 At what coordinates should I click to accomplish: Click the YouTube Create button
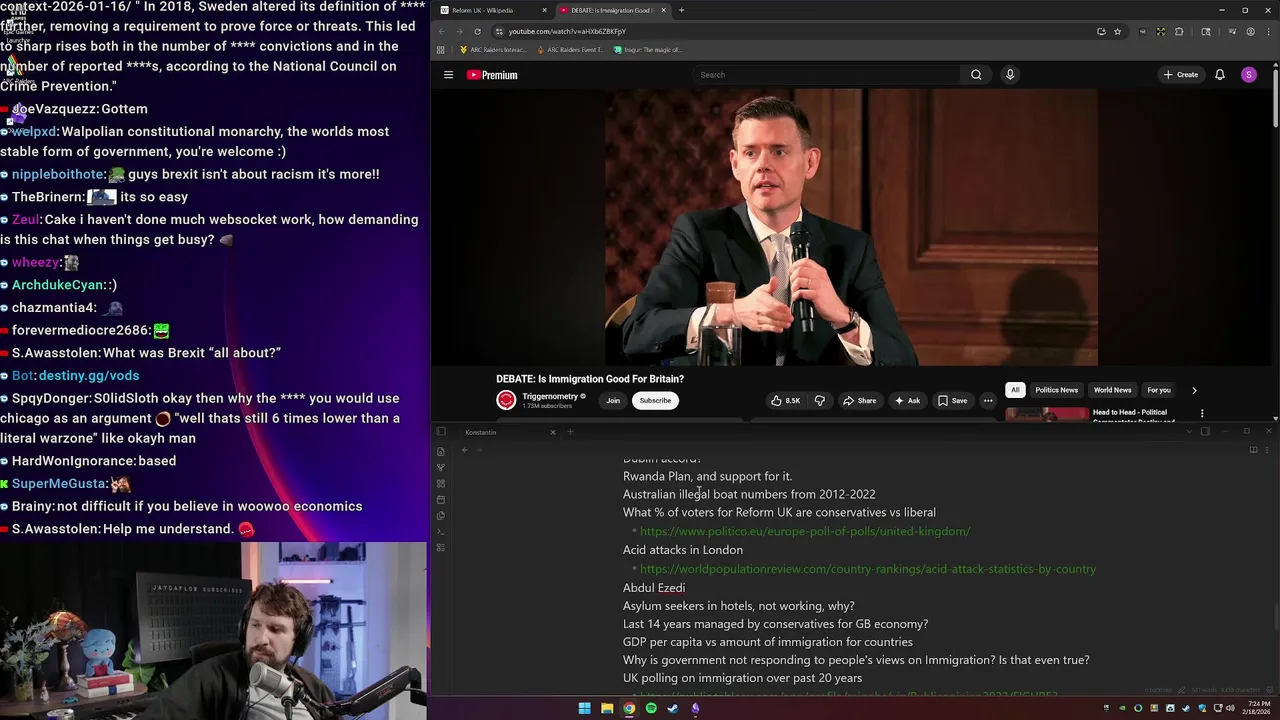point(1180,75)
